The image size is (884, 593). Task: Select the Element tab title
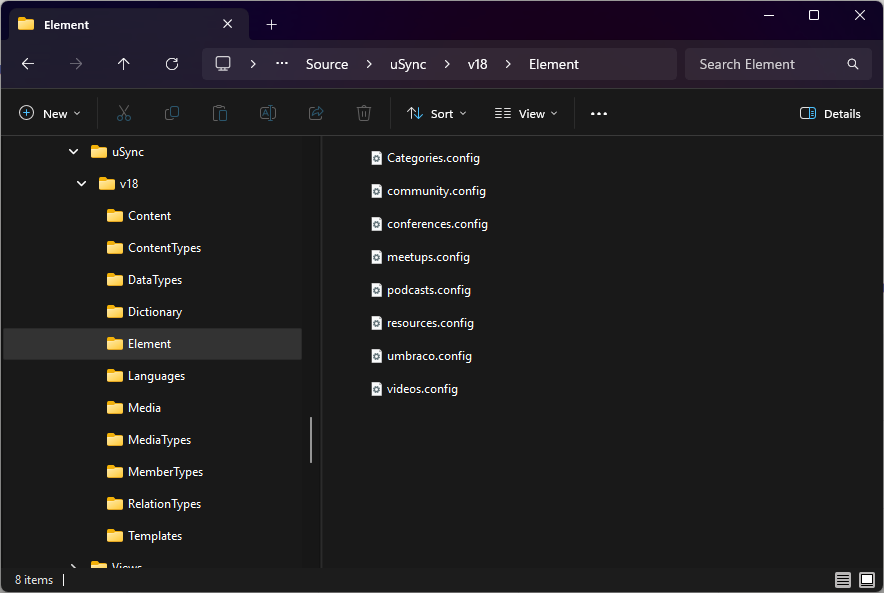(x=67, y=25)
